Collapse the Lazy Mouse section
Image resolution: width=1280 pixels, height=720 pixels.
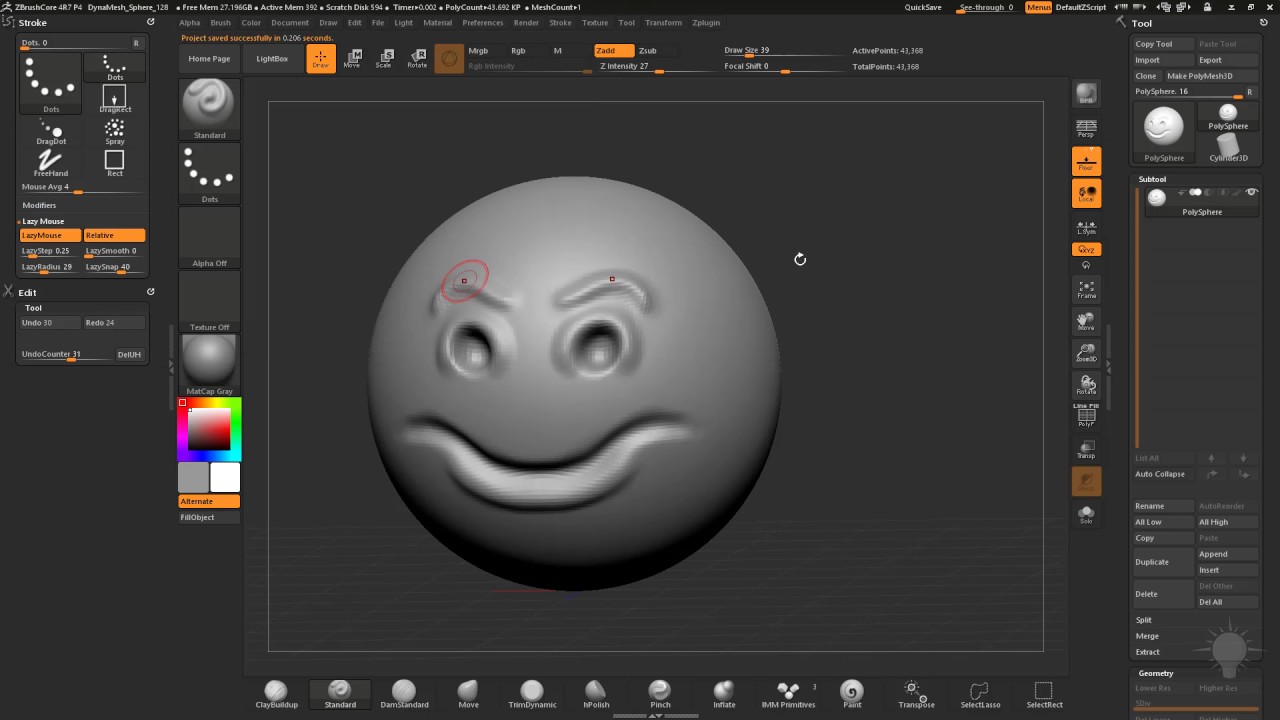tap(43, 221)
